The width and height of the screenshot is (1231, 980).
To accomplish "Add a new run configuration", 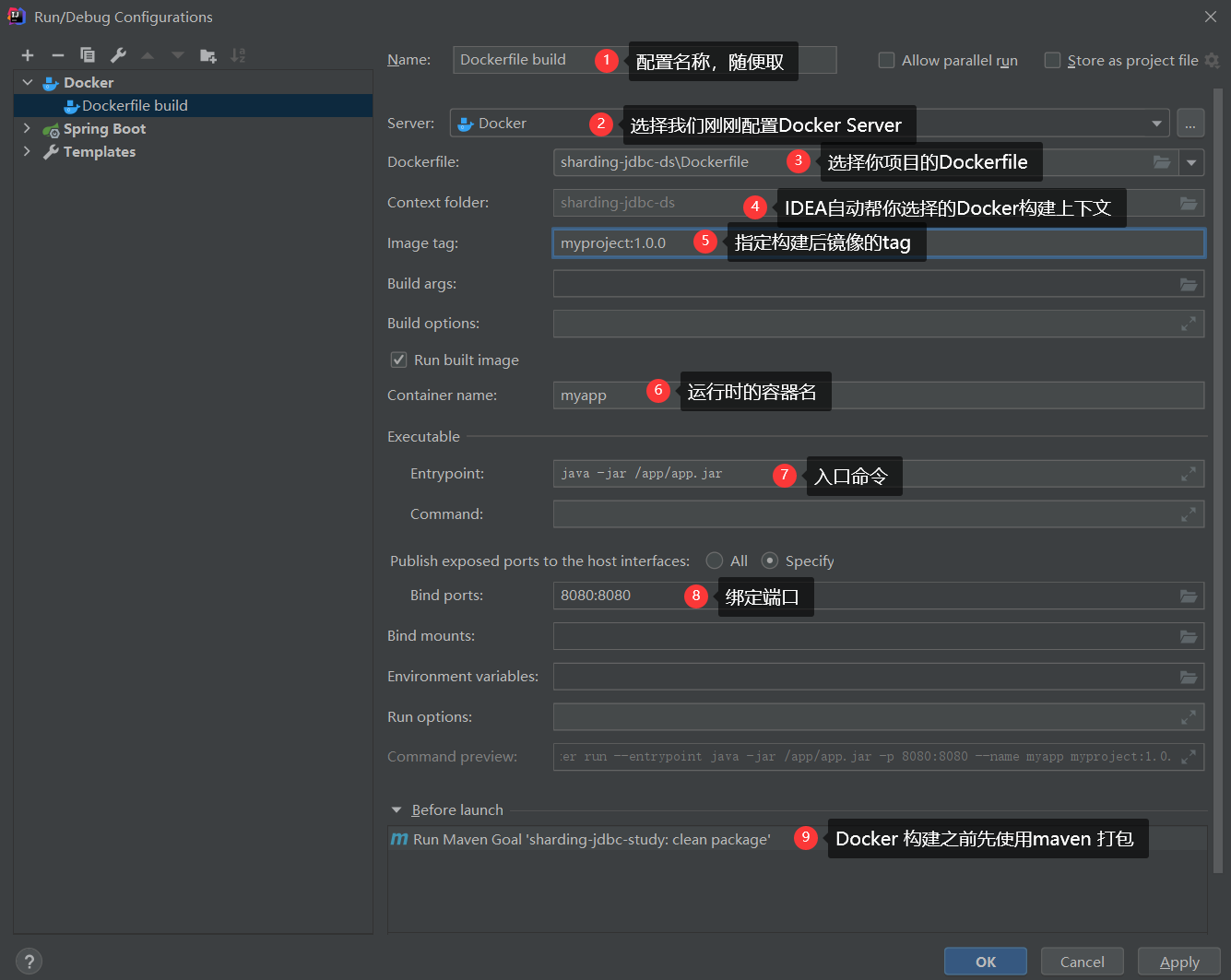I will 27,55.
